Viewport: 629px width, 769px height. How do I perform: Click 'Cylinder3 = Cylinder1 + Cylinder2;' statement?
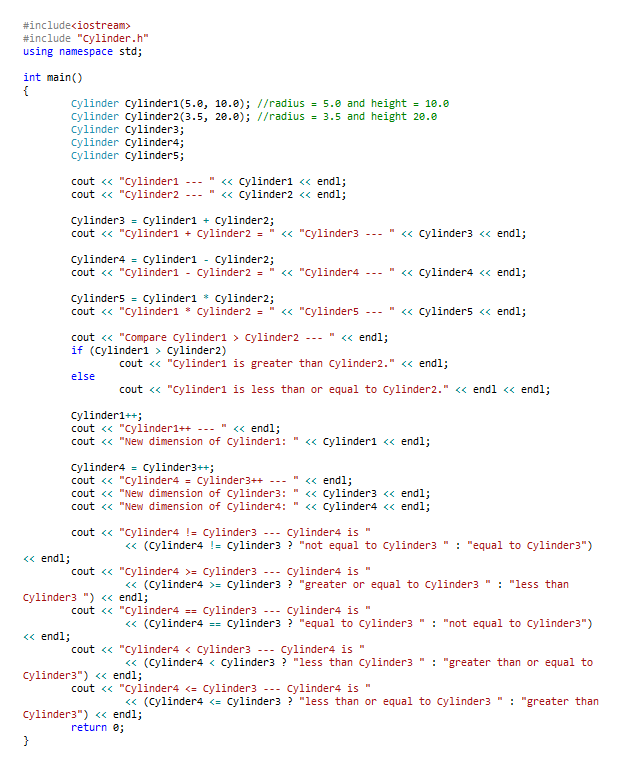pos(173,221)
